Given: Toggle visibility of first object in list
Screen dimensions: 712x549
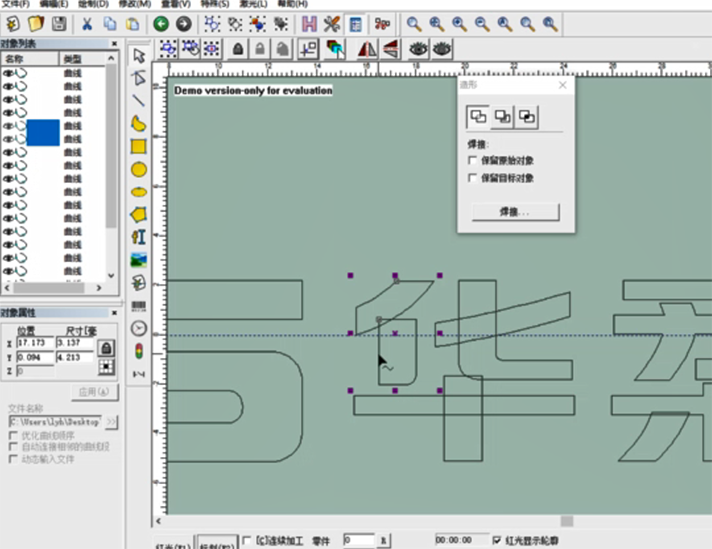Looking at the screenshot, I should coord(9,74).
